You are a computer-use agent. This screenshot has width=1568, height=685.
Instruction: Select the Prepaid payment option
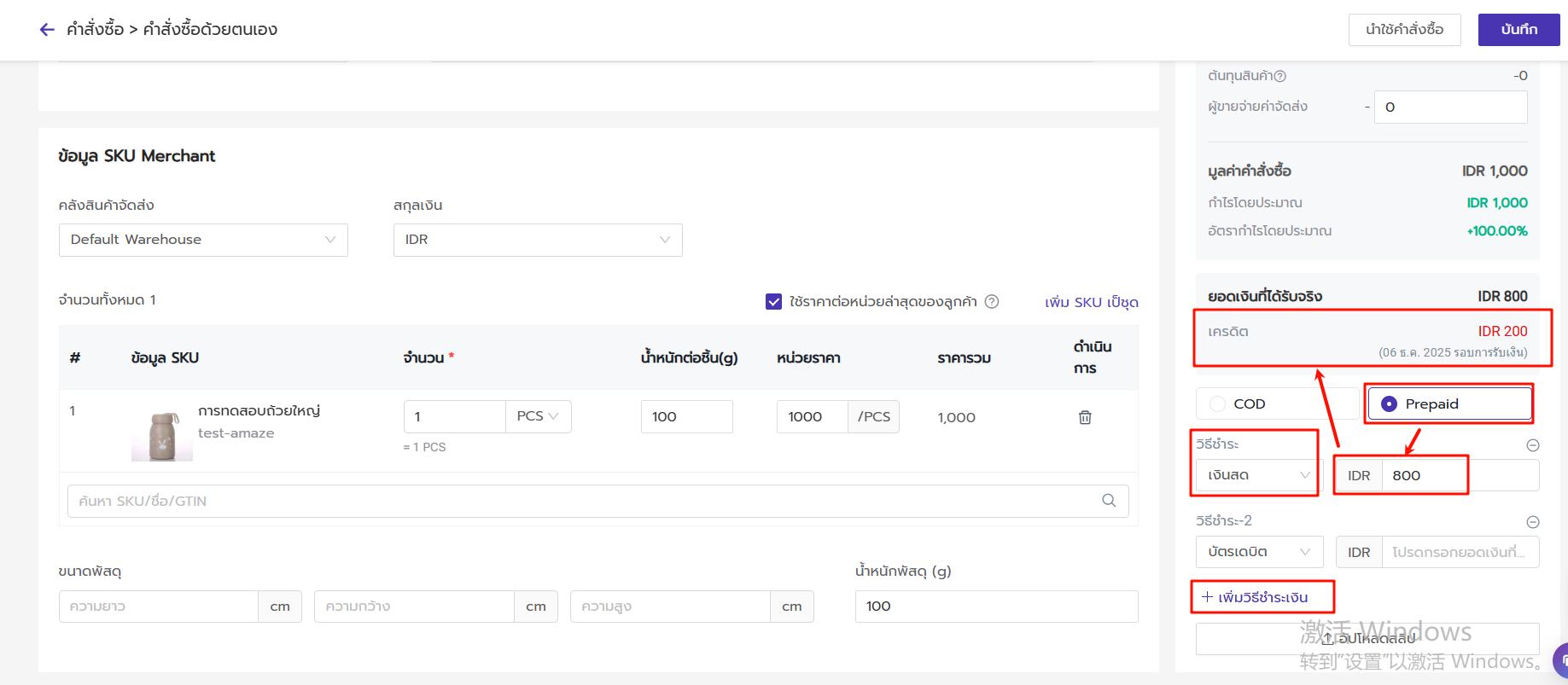1389,403
